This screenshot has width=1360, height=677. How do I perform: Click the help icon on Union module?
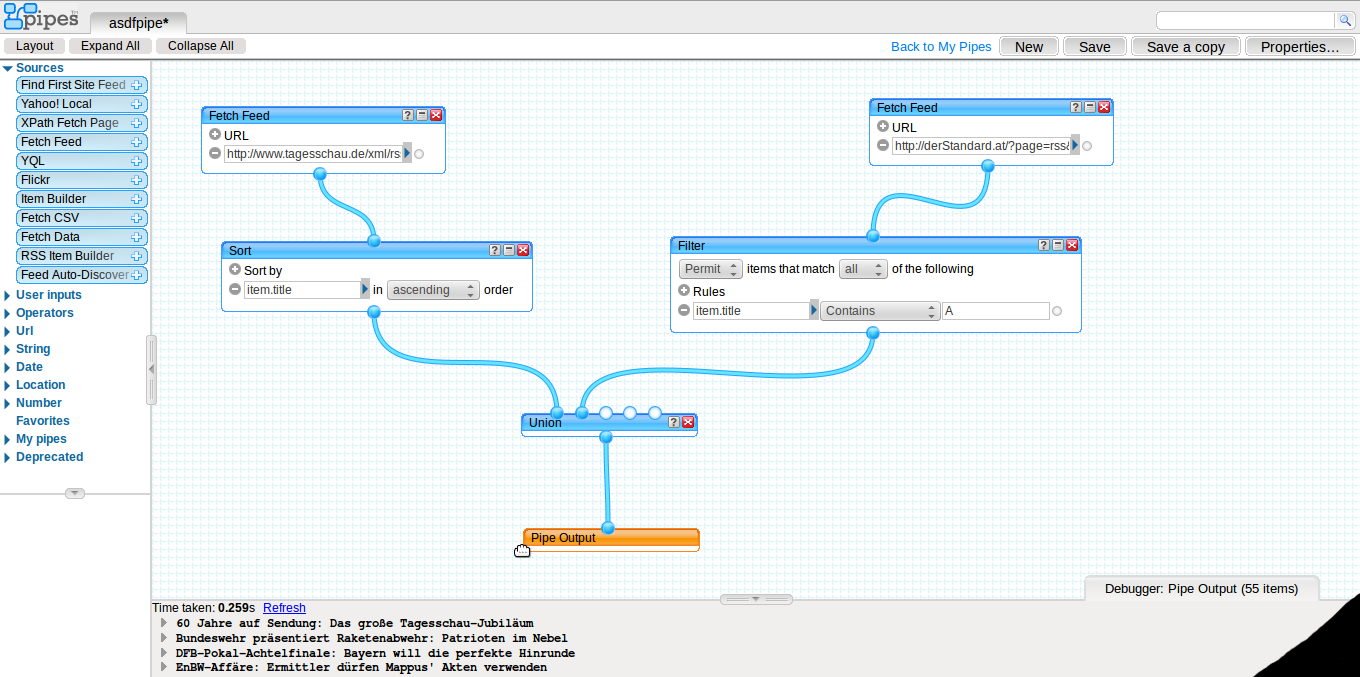tap(674, 422)
